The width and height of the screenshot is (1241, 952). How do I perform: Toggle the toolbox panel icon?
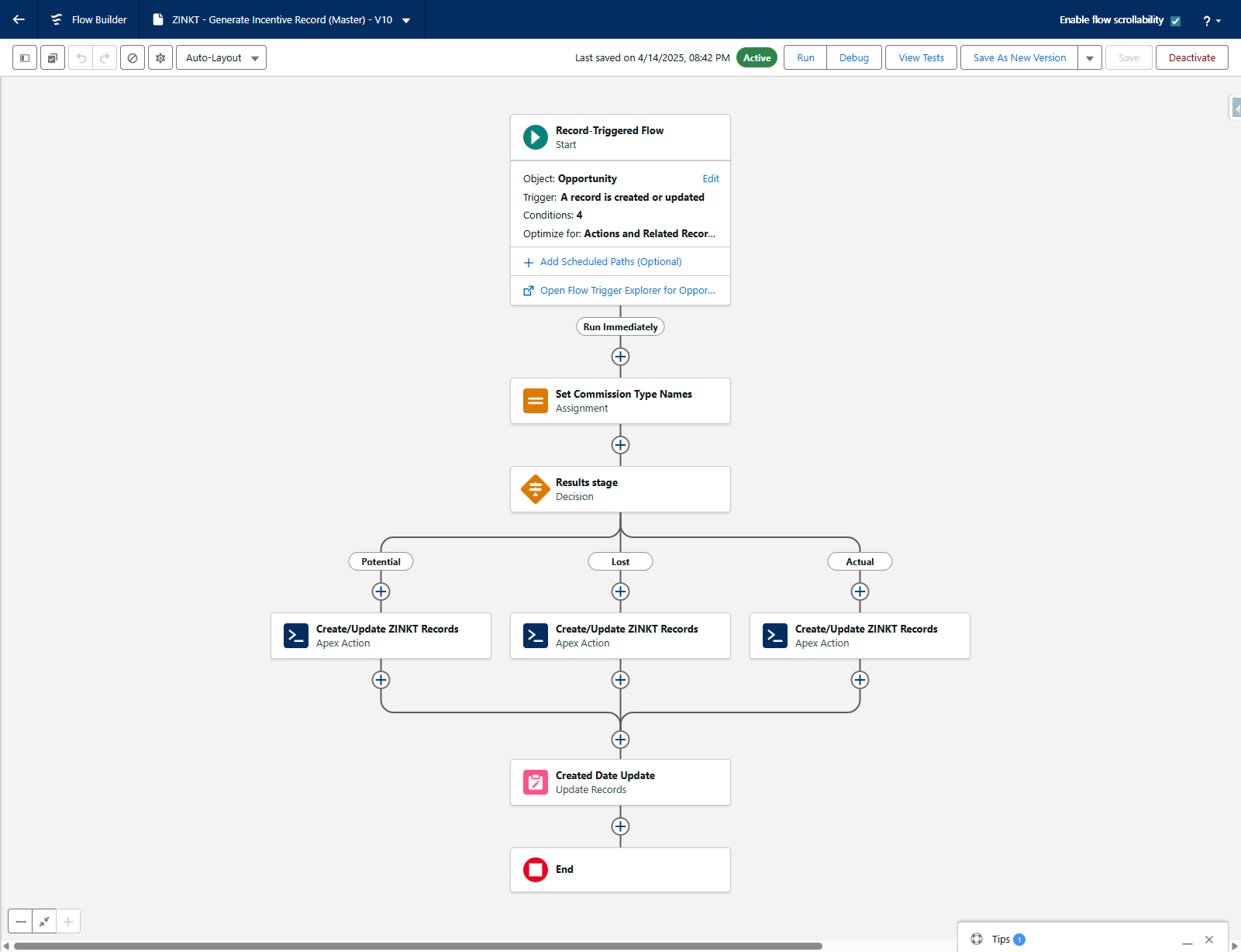pyautogui.click(x=25, y=58)
